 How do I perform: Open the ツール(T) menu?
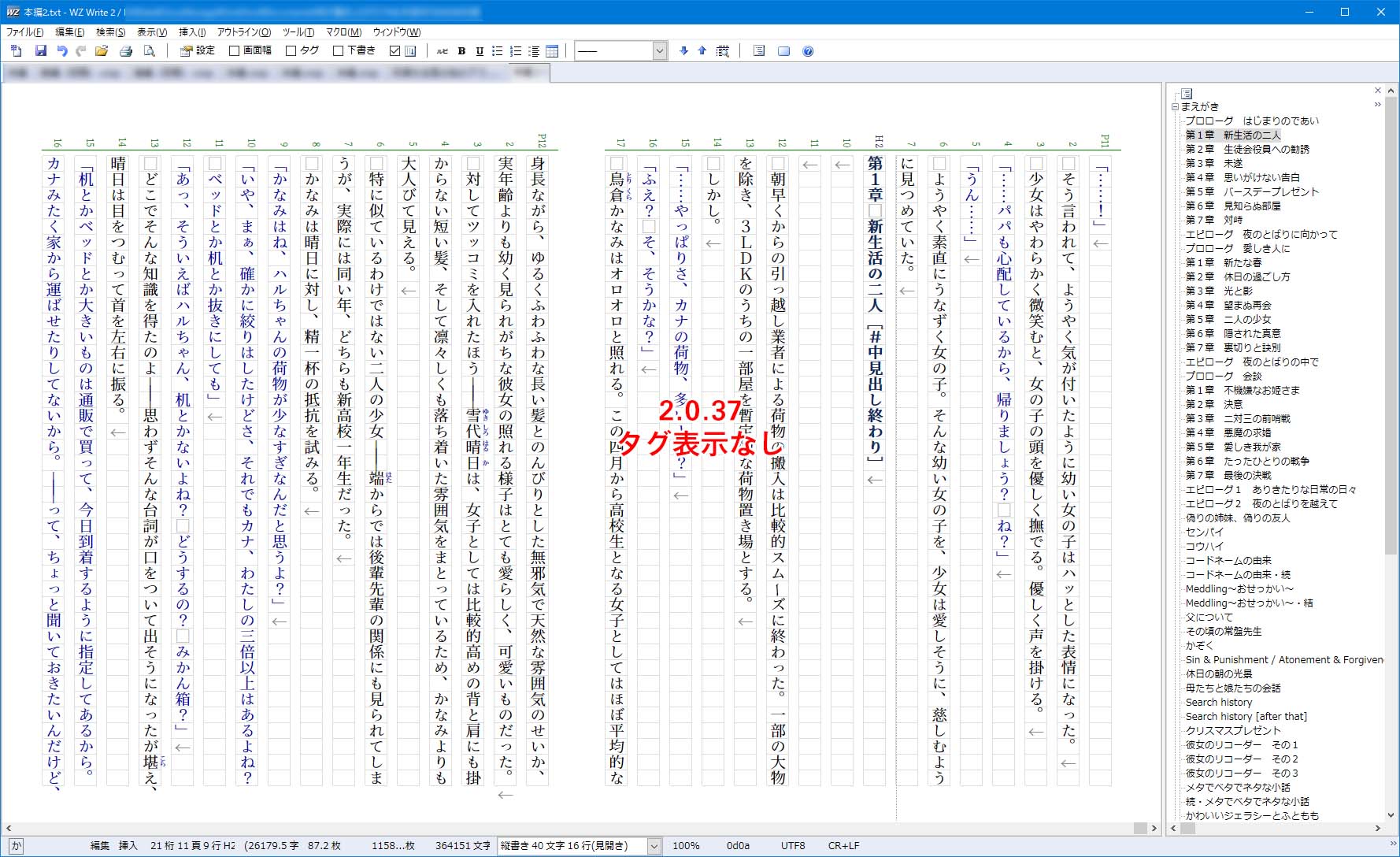tap(298, 32)
